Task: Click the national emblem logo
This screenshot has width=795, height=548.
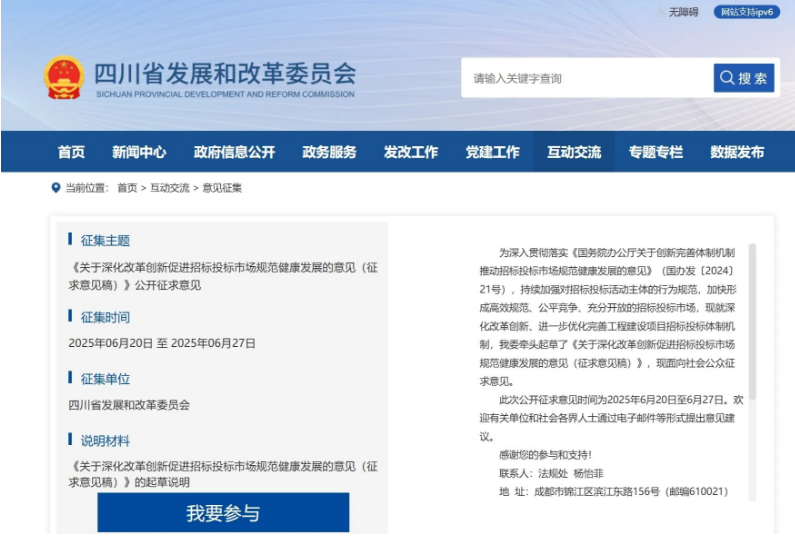Action: [x=63, y=77]
